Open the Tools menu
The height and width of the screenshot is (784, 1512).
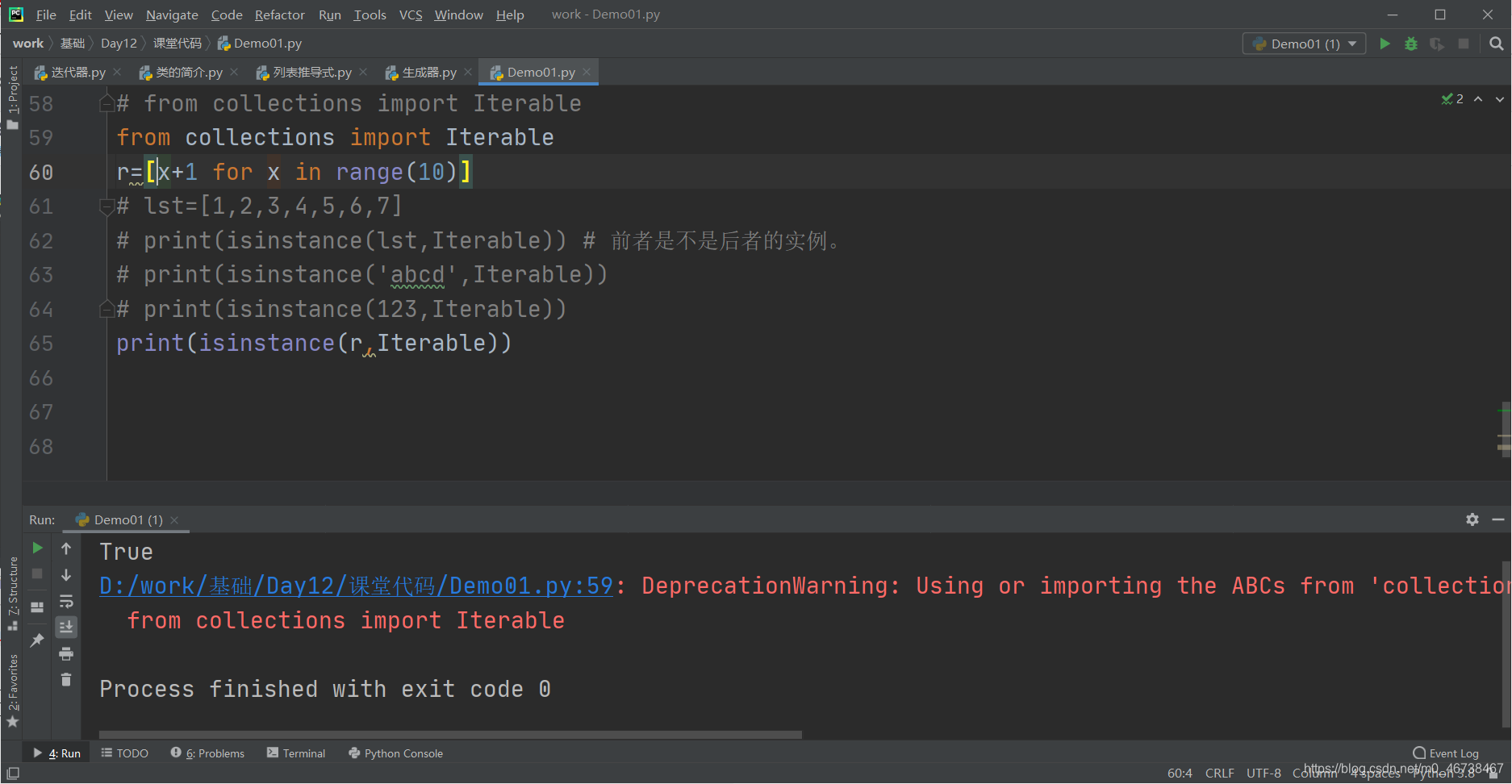(370, 15)
